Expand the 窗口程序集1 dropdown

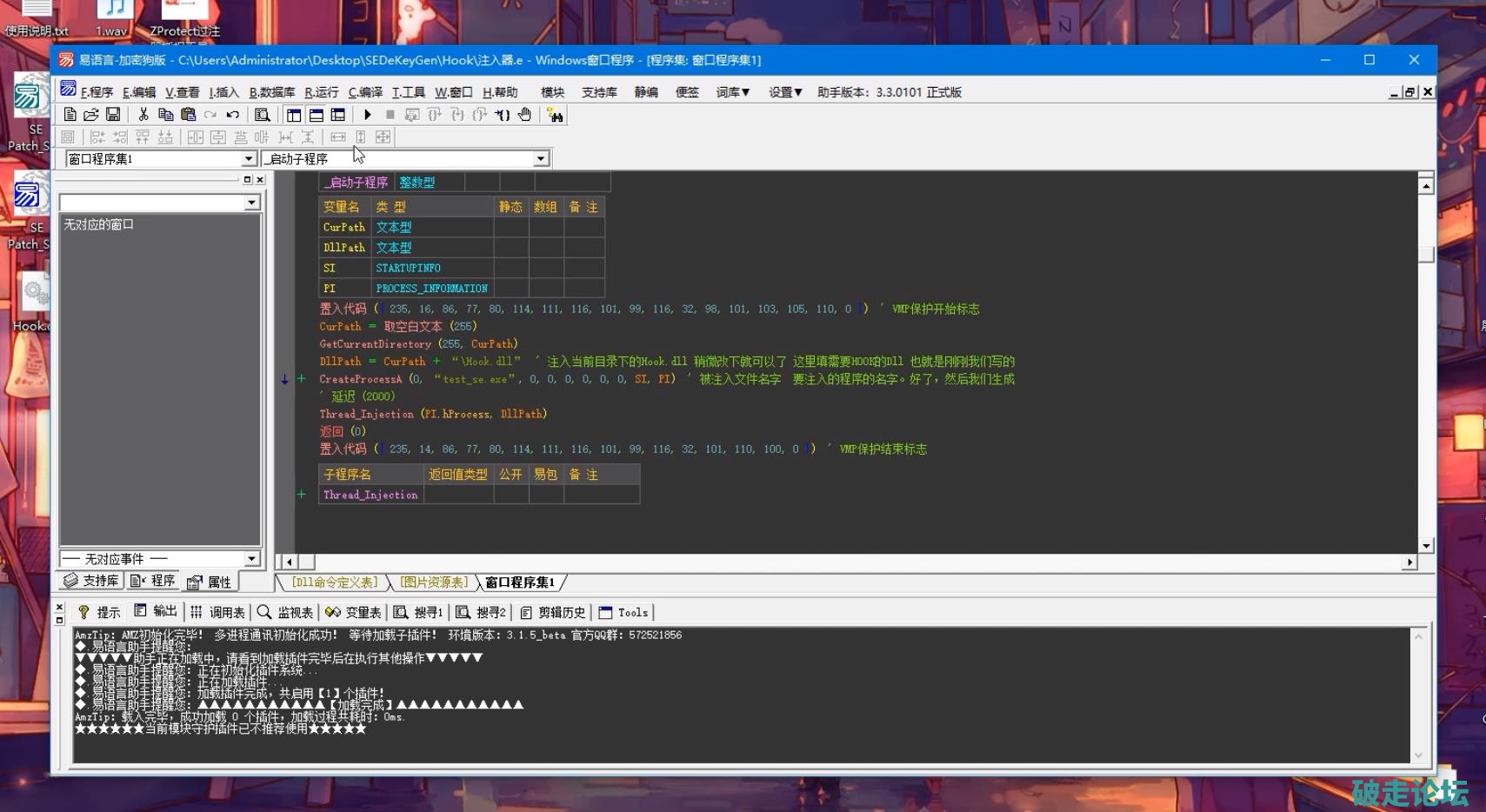tap(249, 159)
